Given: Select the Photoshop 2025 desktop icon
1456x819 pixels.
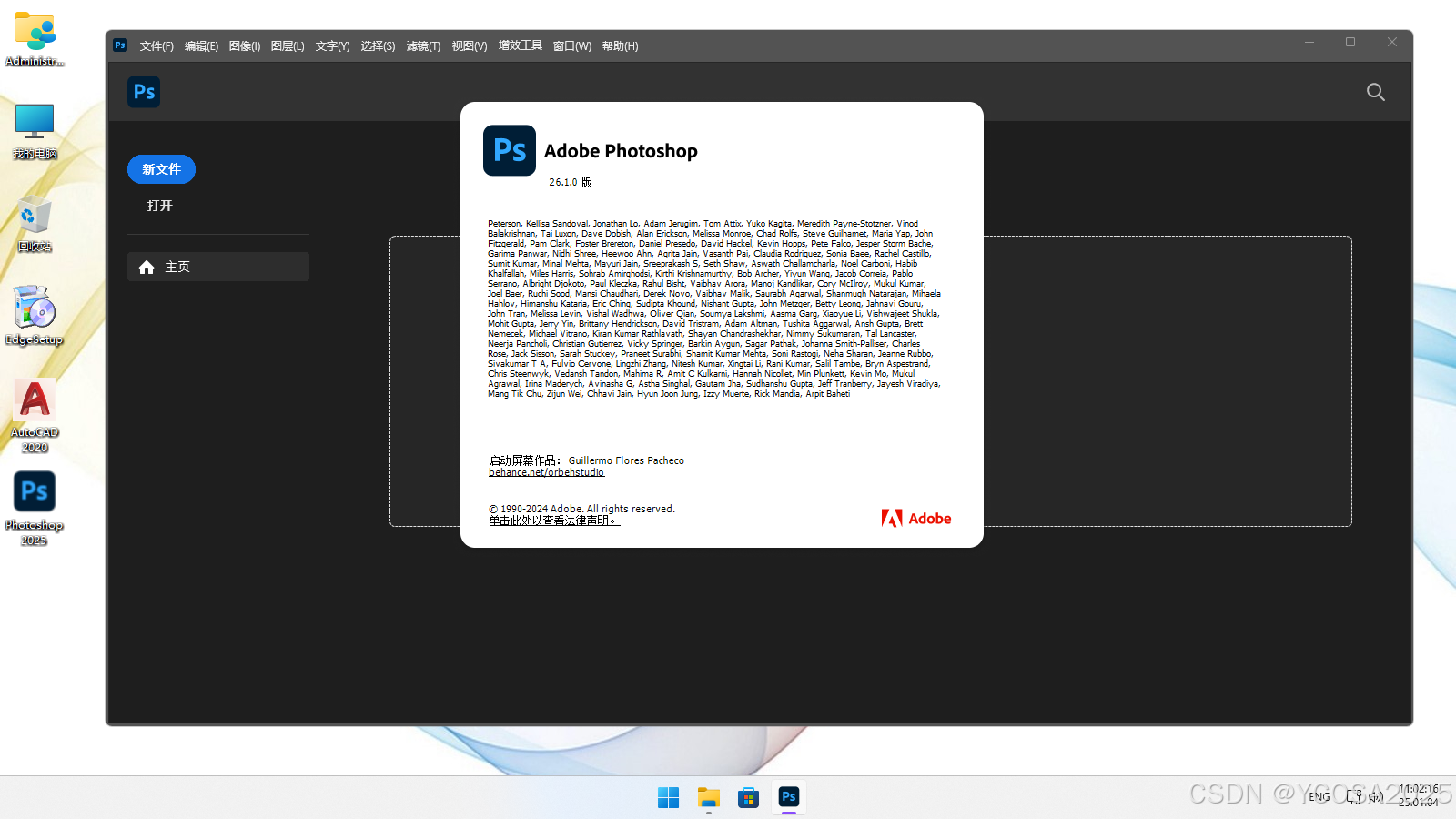Looking at the screenshot, I should point(35,509).
